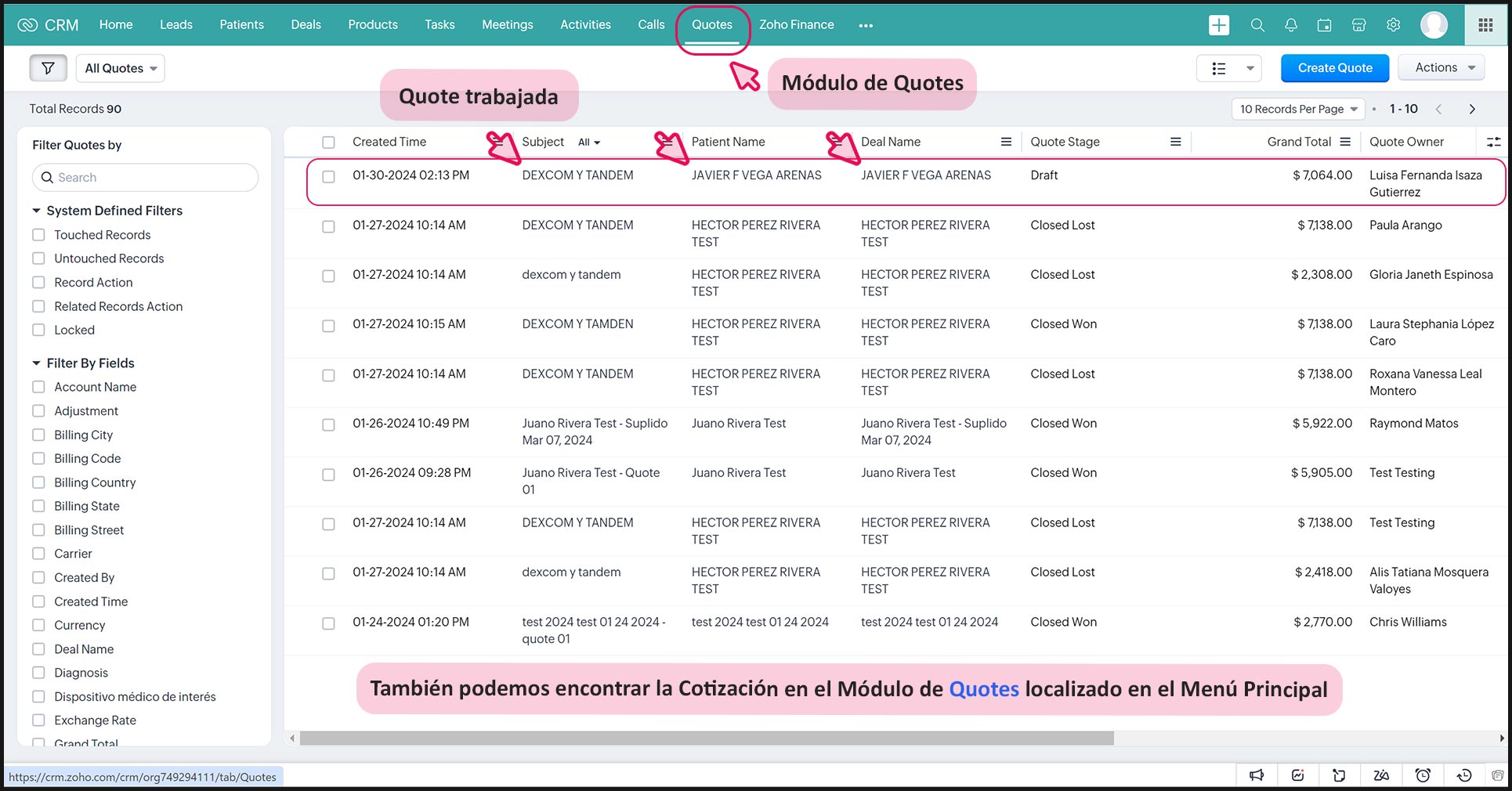Image resolution: width=1512 pixels, height=791 pixels.
Task: Open the Juano Rivera Test - Quote 01 record
Action: point(590,473)
